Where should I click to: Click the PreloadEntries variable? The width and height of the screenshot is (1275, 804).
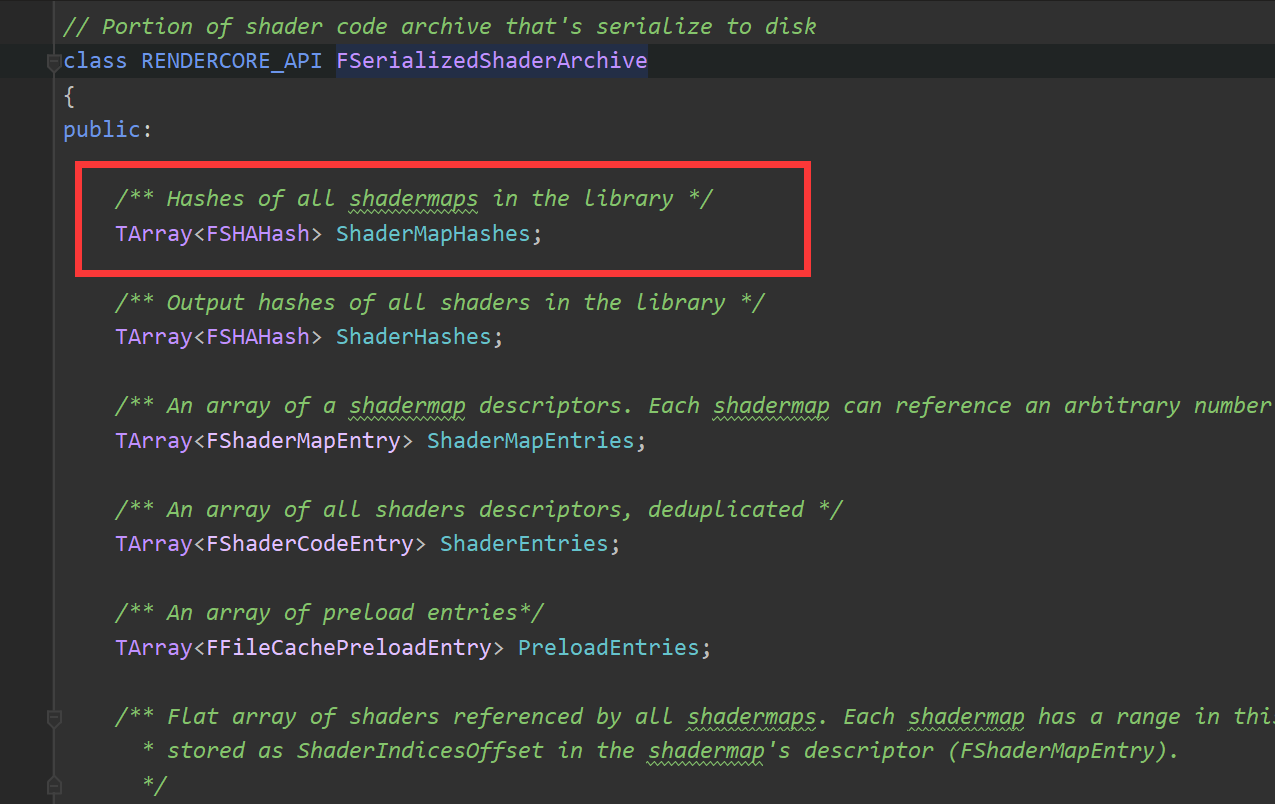pyautogui.click(x=608, y=648)
